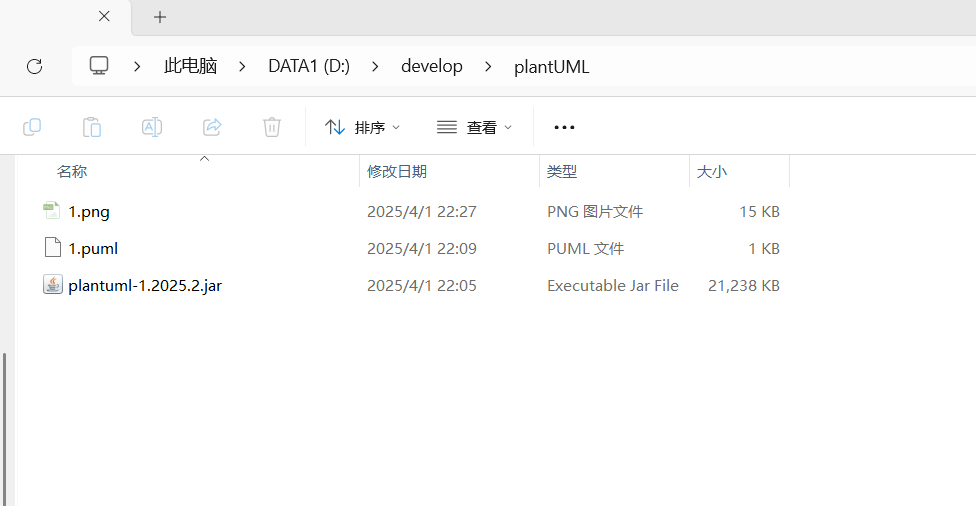This screenshot has width=976, height=506.
Task: Select plantuml-1.2025.2.jar file
Action: [145, 285]
